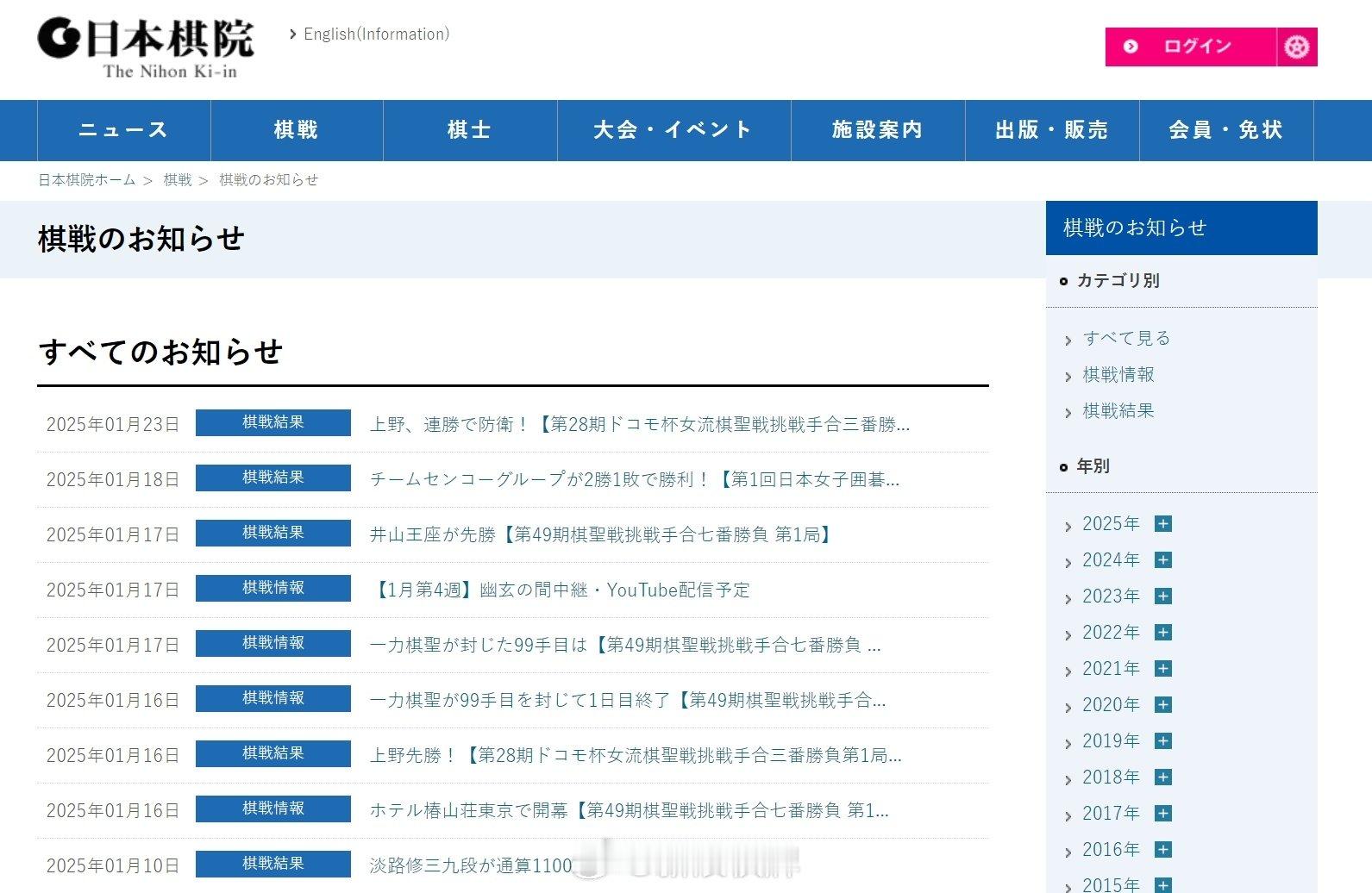1372x893 pixels.
Task: Open the 会員・免状 menu
Action: tap(1226, 130)
